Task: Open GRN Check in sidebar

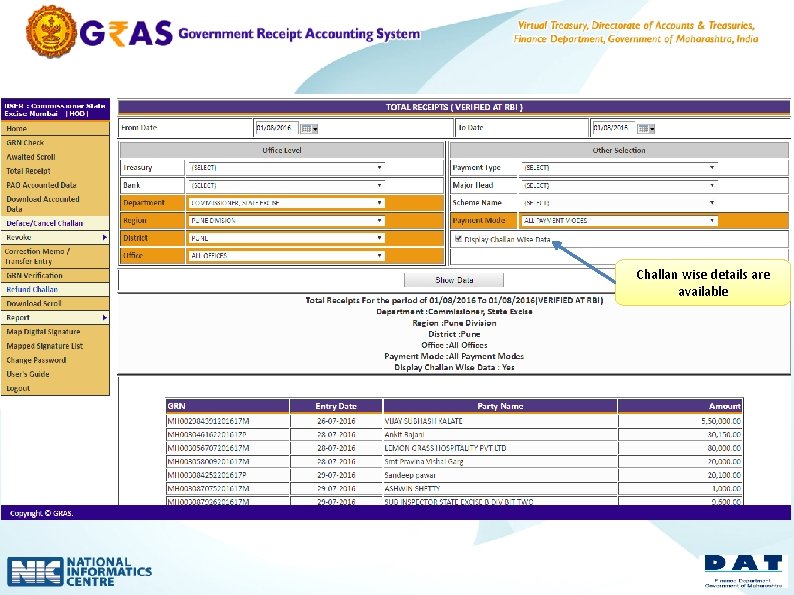Action: coord(55,143)
